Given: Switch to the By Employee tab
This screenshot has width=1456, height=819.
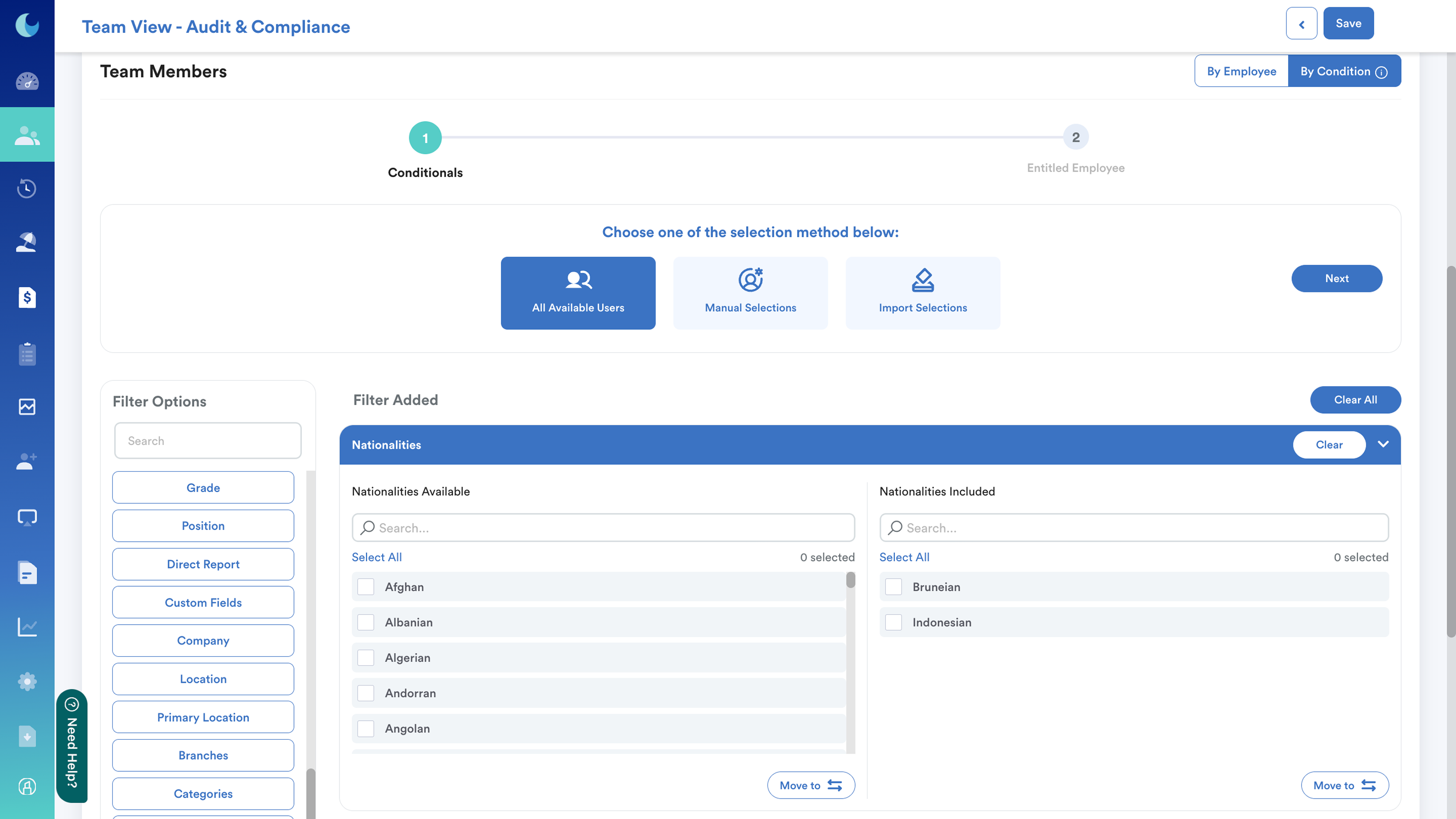Looking at the screenshot, I should 1241,71.
